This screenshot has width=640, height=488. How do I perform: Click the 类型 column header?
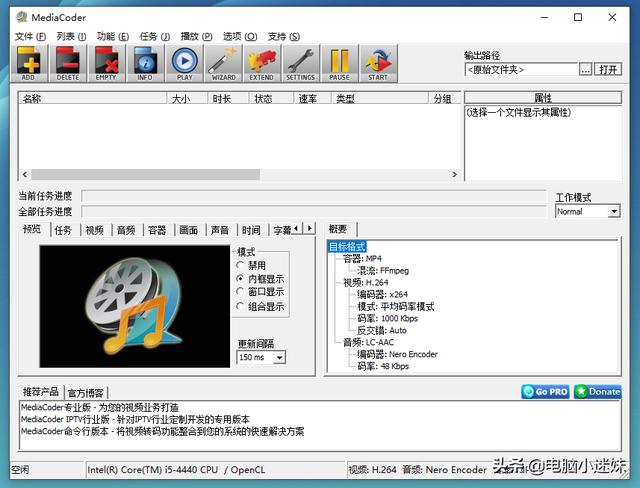380,98
